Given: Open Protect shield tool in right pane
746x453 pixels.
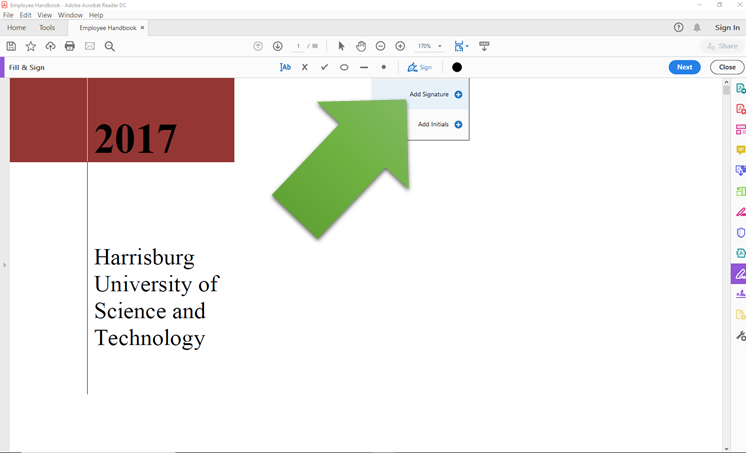Looking at the screenshot, I should pyautogui.click(x=740, y=232).
